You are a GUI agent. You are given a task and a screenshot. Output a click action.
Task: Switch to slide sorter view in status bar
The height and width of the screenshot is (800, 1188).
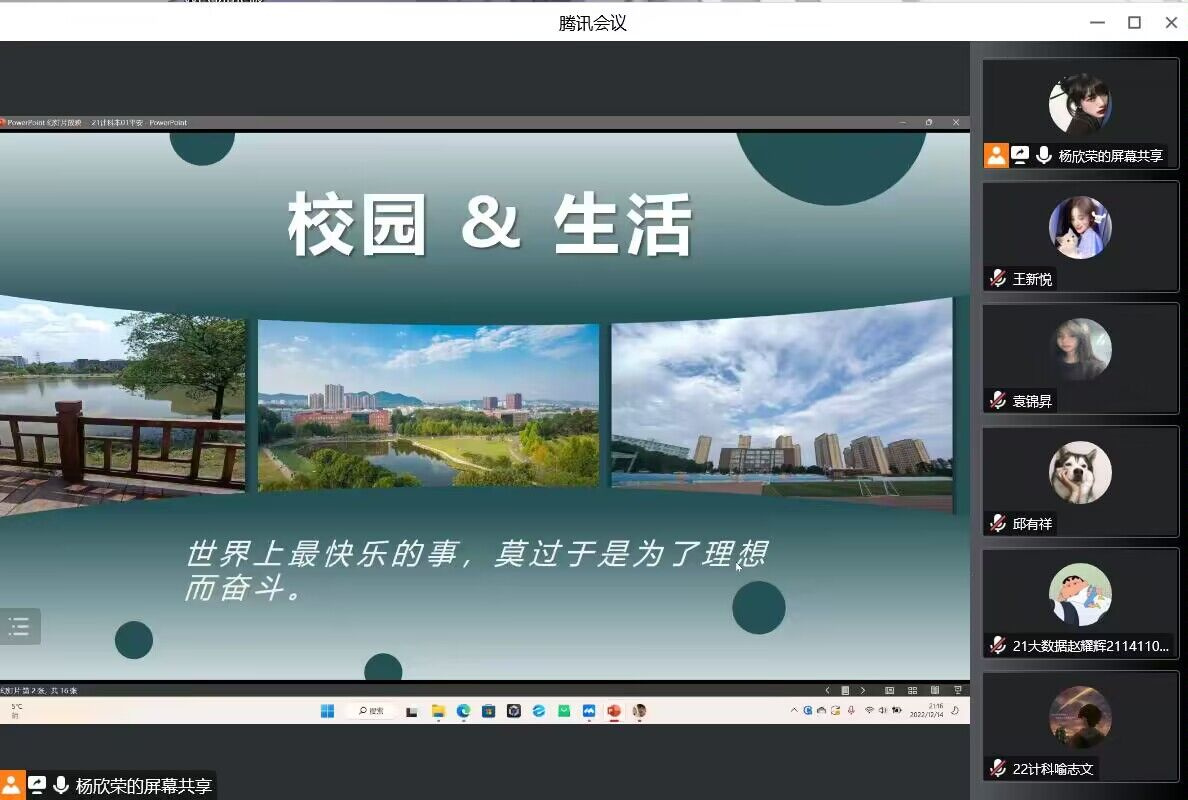click(912, 690)
